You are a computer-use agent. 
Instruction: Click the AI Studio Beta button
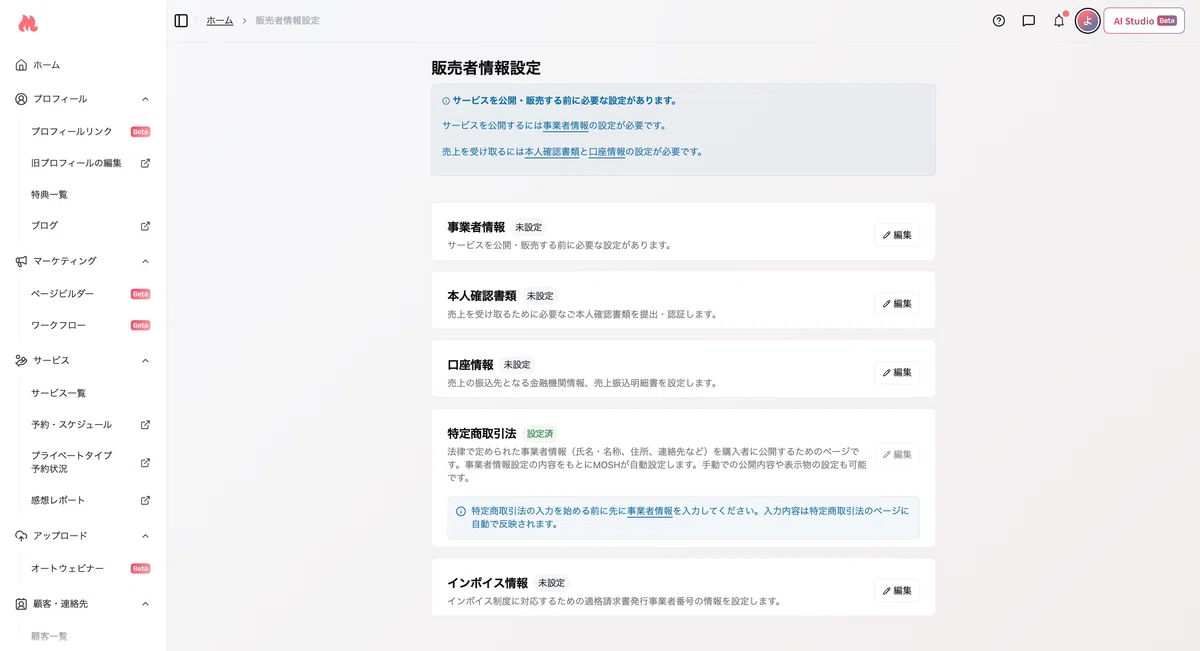[x=1143, y=21]
